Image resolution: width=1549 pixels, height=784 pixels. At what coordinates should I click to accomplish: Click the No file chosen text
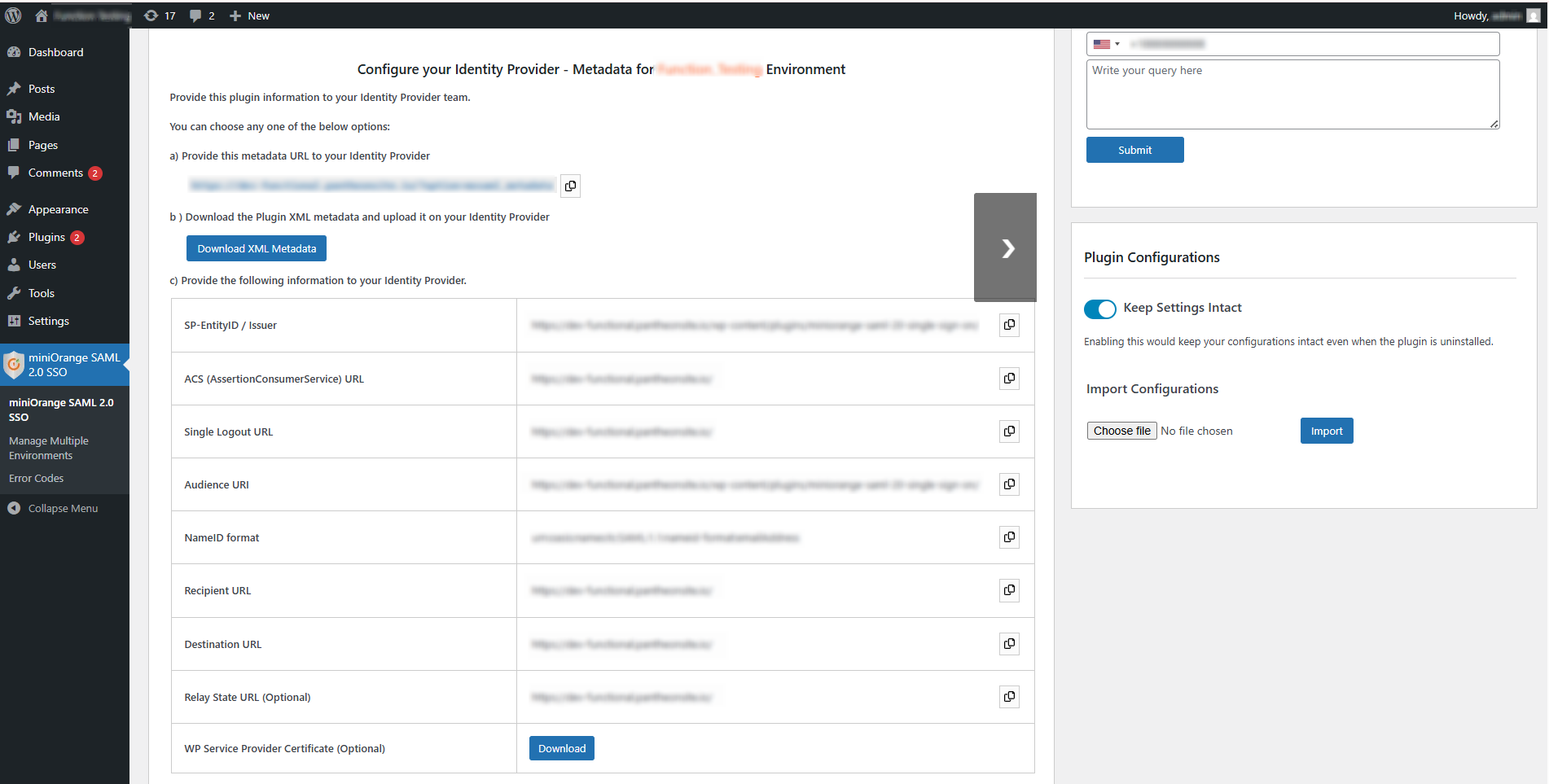tap(1196, 431)
